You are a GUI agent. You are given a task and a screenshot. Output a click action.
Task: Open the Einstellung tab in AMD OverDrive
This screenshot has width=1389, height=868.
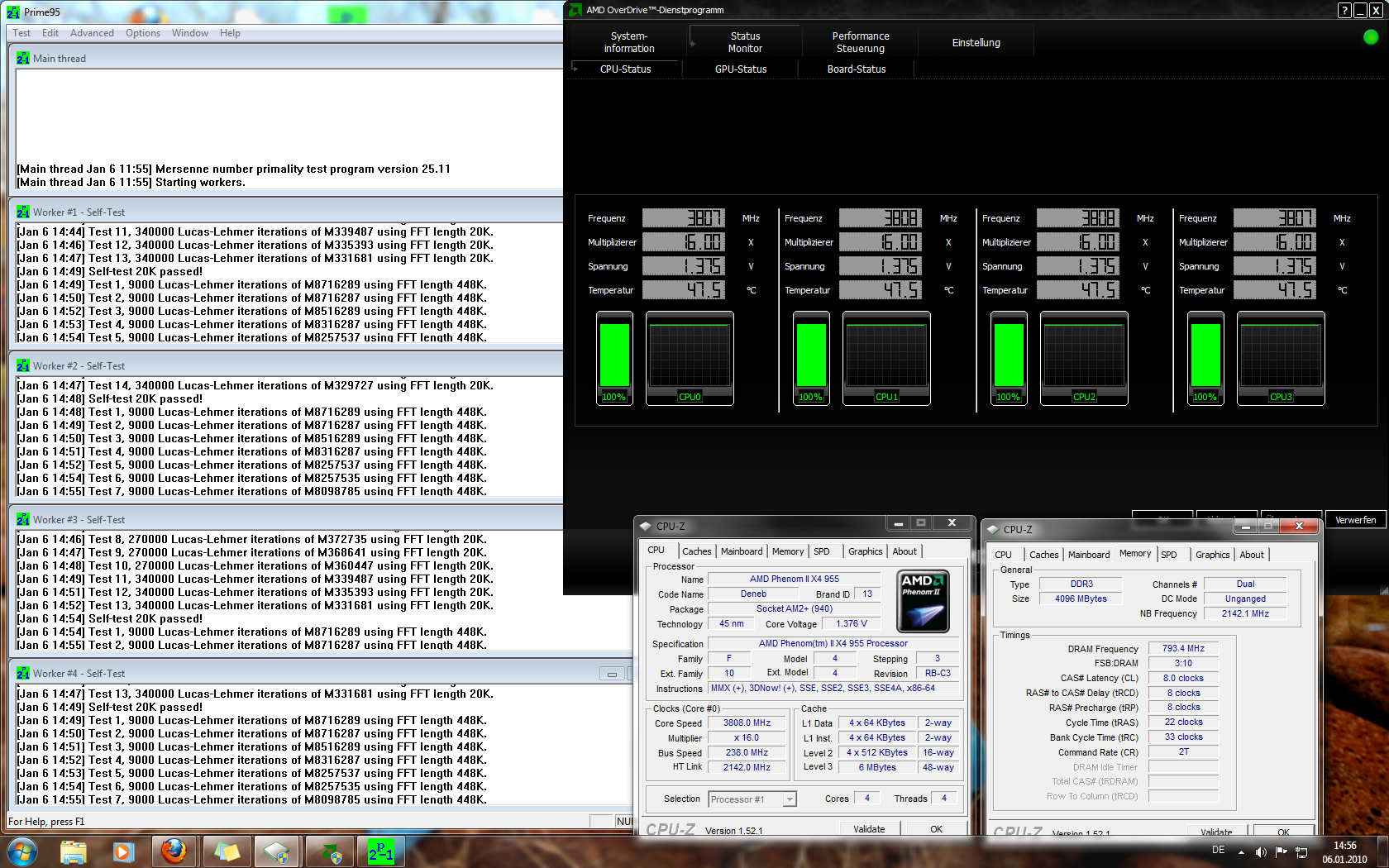click(x=976, y=42)
